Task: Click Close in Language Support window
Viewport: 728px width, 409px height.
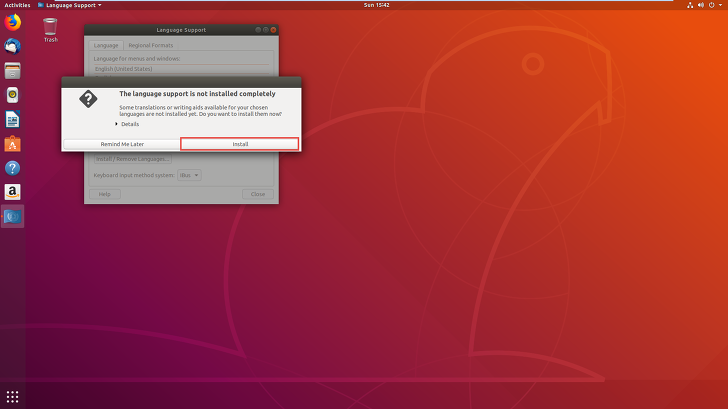Action: pyautogui.click(x=258, y=194)
